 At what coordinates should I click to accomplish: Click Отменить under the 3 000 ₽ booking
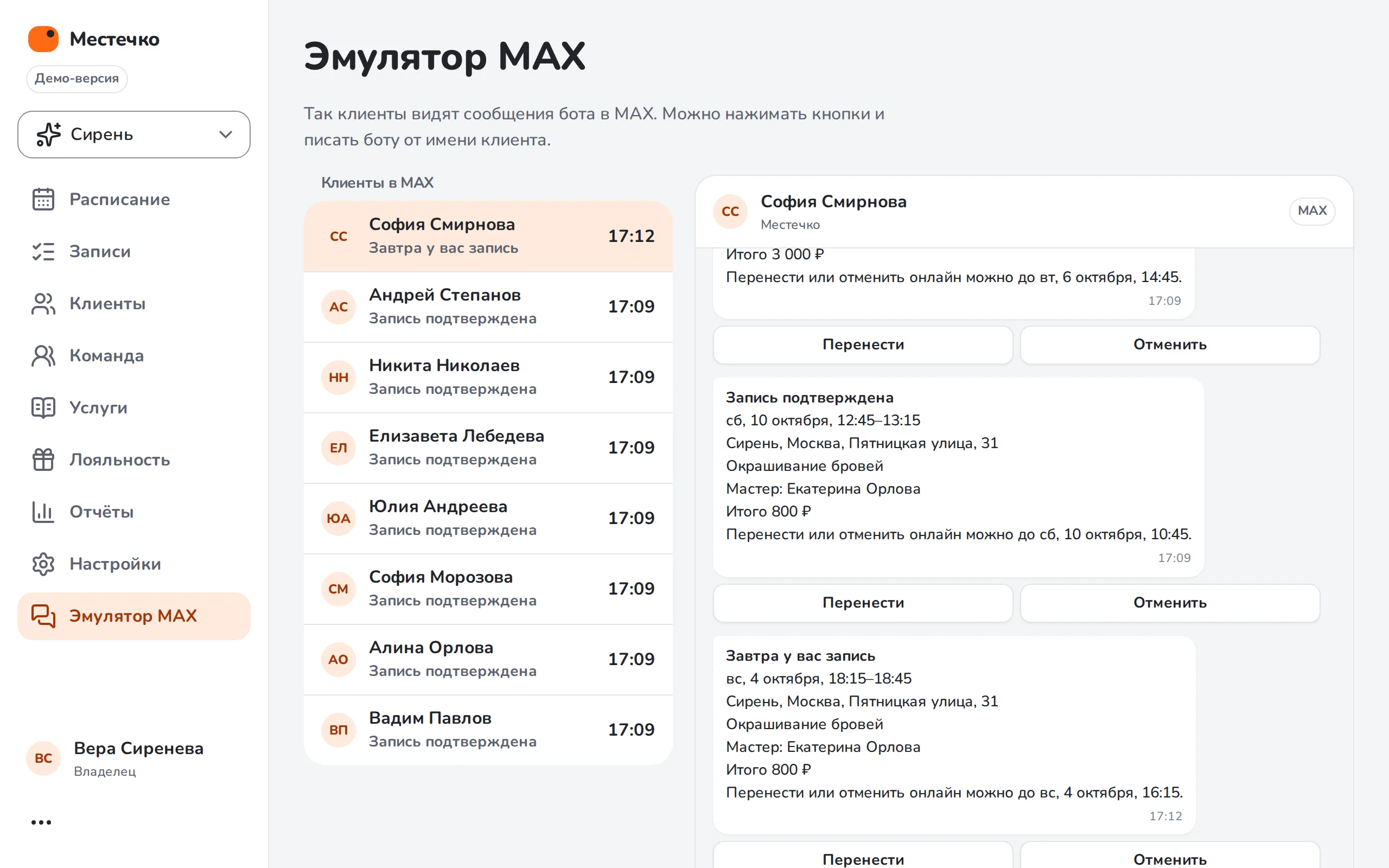[1170, 344]
